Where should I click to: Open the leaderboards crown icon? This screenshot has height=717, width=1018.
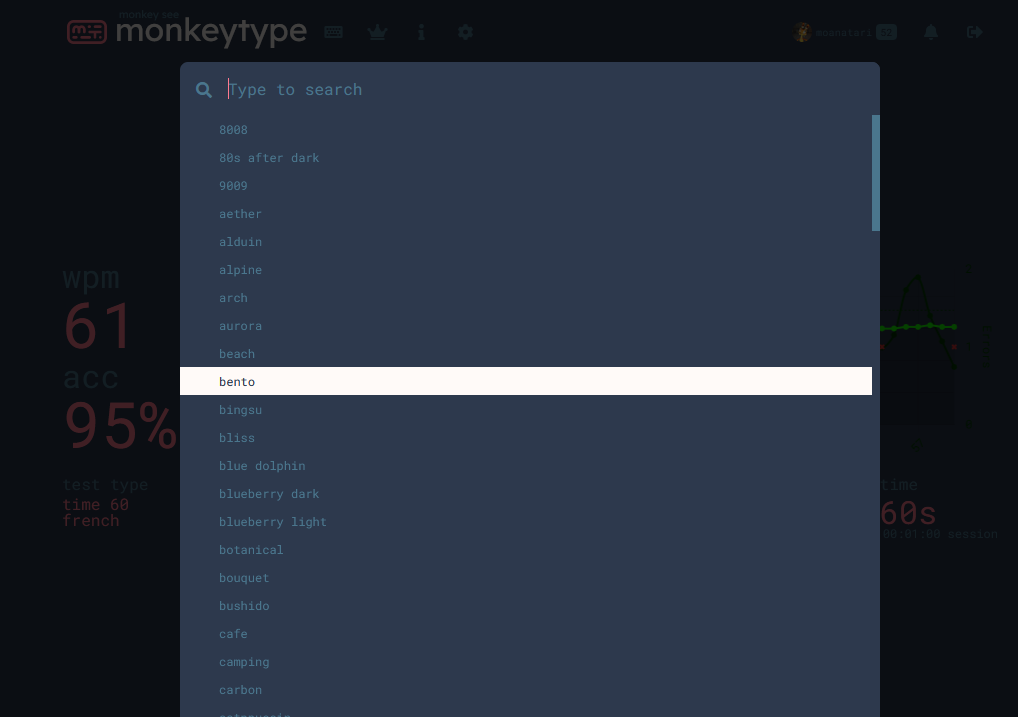pyautogui.click(x=377, y=32)
